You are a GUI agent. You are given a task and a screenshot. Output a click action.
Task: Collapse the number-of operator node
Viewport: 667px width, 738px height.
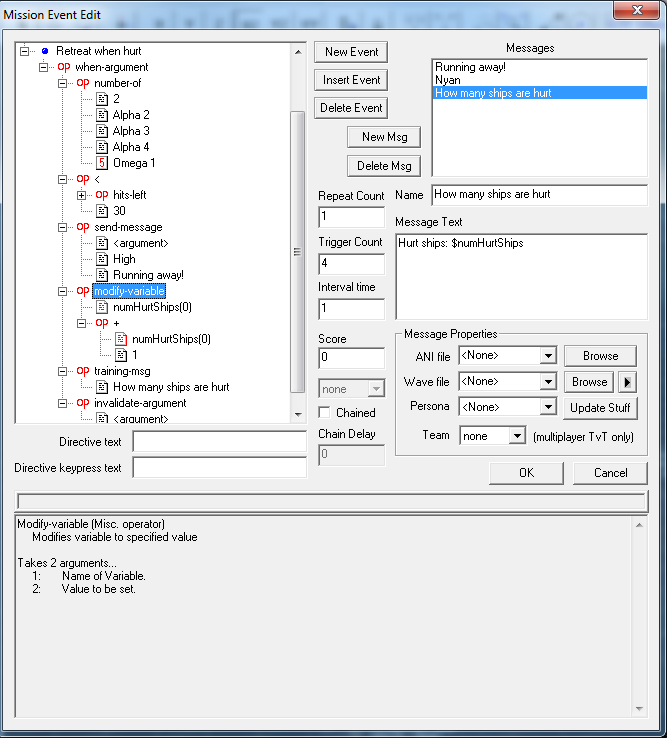63,83
